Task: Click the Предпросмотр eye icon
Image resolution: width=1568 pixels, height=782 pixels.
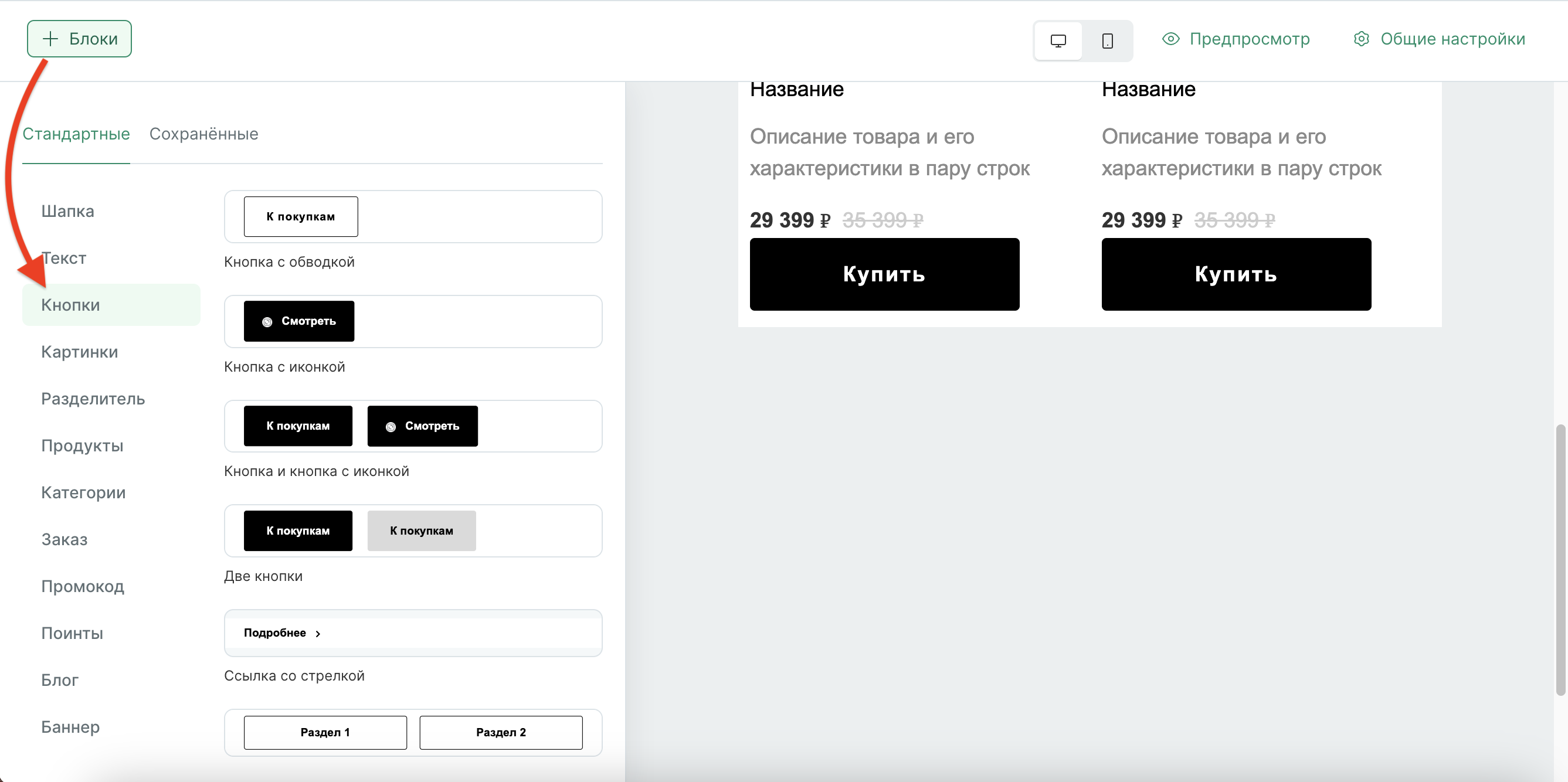Action: (1170, 39)
